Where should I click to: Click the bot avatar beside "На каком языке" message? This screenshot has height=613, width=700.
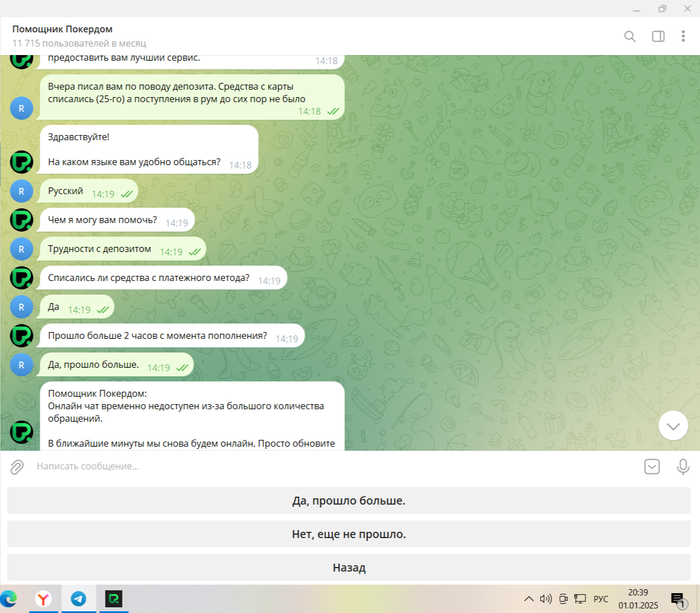pos(21,162)
